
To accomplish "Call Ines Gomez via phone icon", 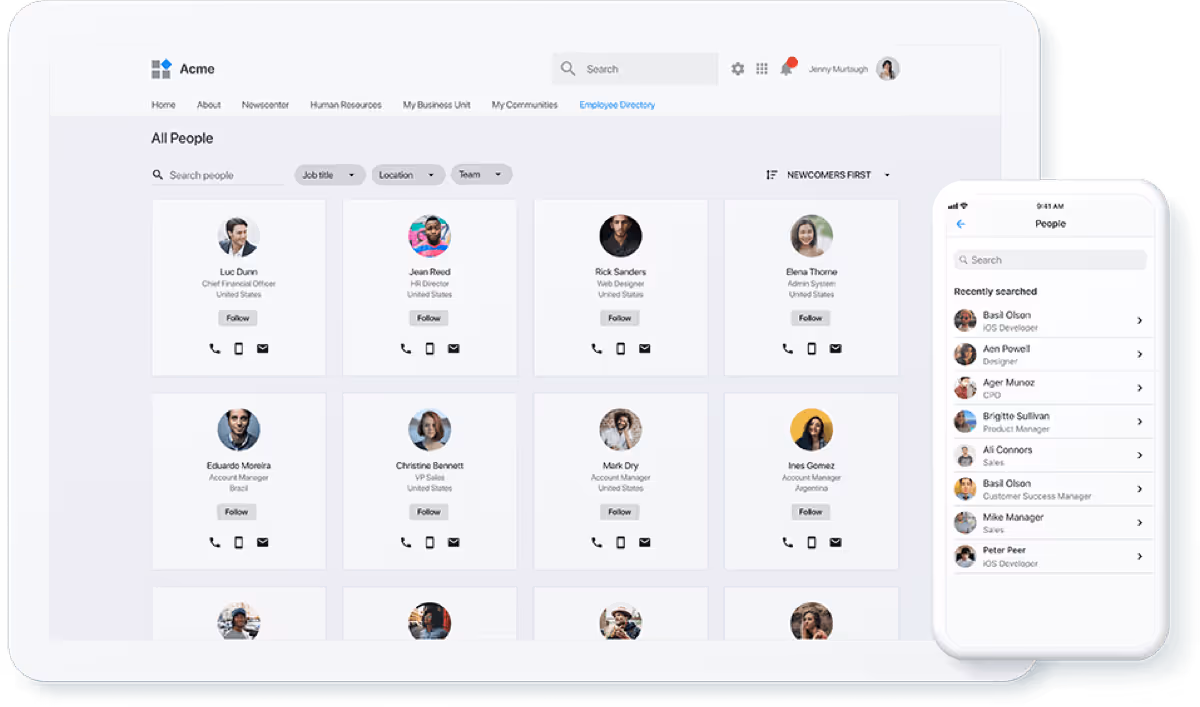I will click(788, 543).
